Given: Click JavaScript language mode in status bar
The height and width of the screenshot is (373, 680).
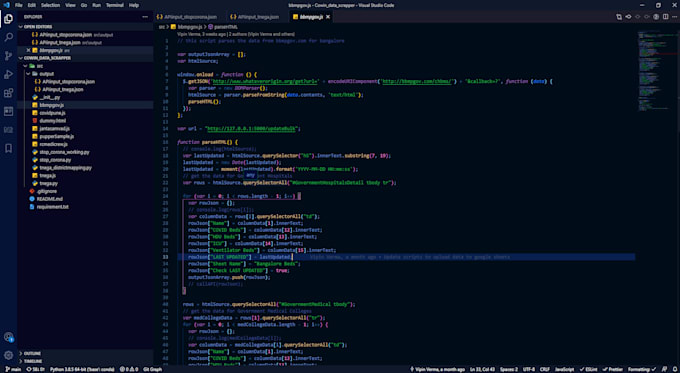Looking at the screenshot, I should coord(565,370).
